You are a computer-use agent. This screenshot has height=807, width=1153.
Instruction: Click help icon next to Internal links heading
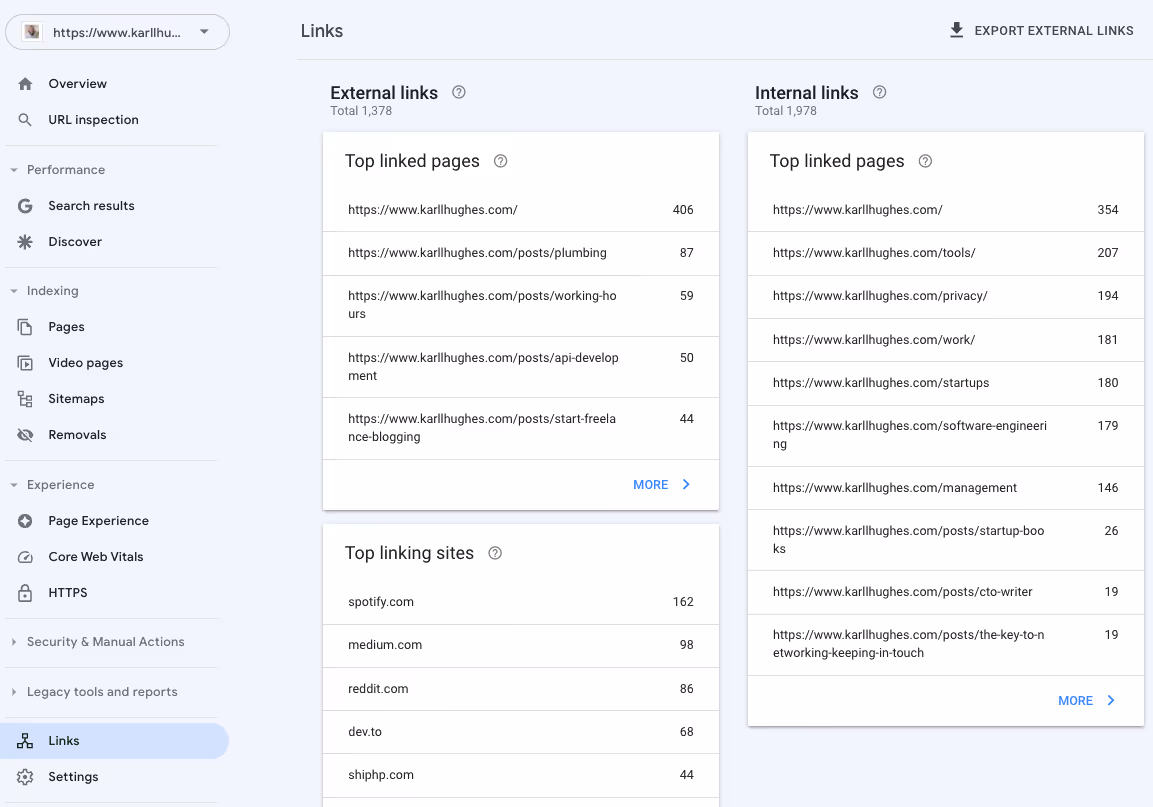point(879,92)
